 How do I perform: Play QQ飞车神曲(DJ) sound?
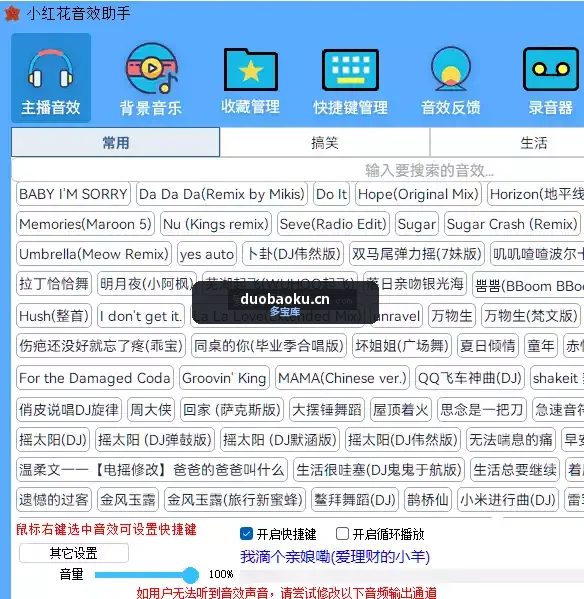(470, 378)
